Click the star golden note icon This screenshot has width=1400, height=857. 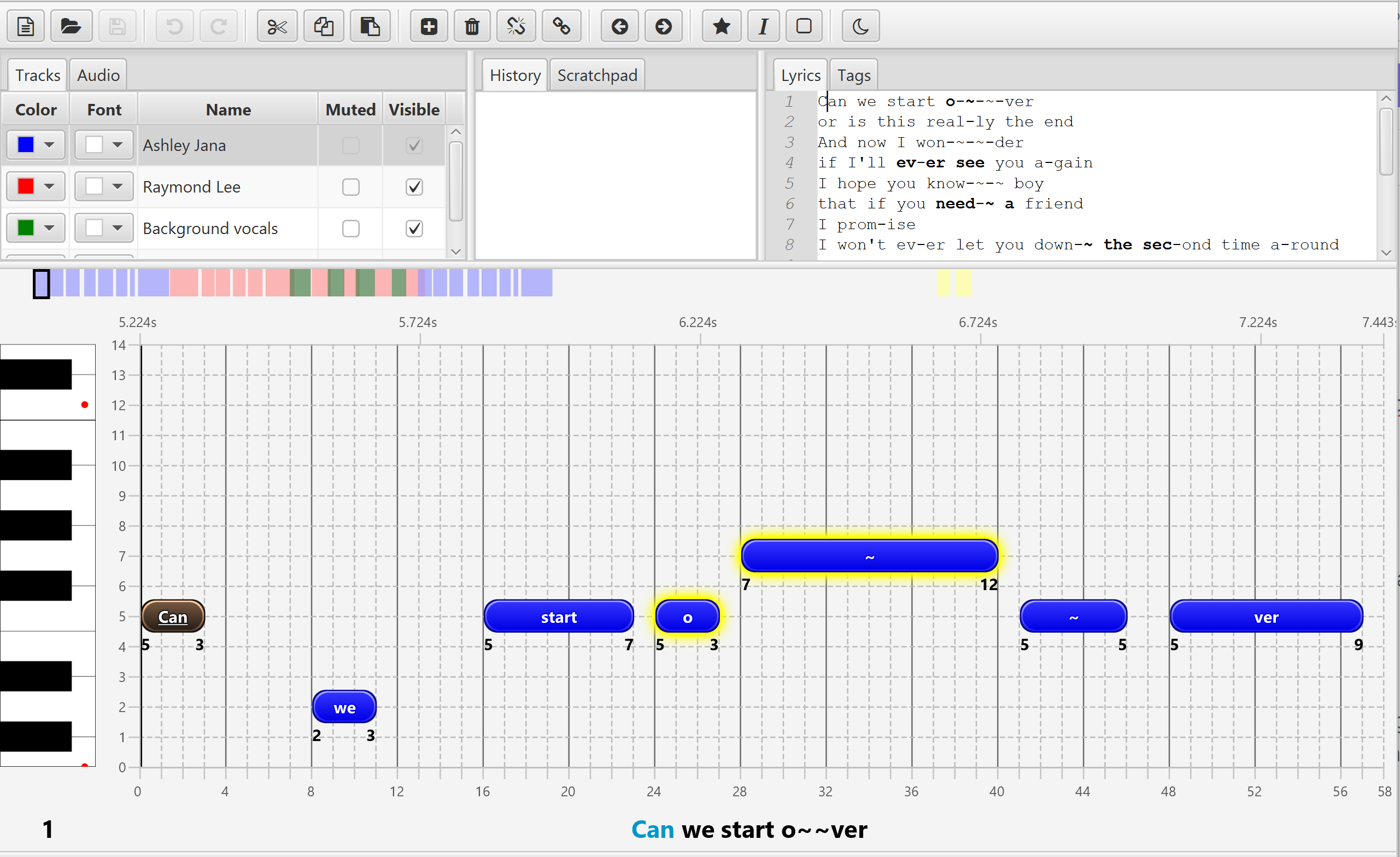click(x=721, y=26)
